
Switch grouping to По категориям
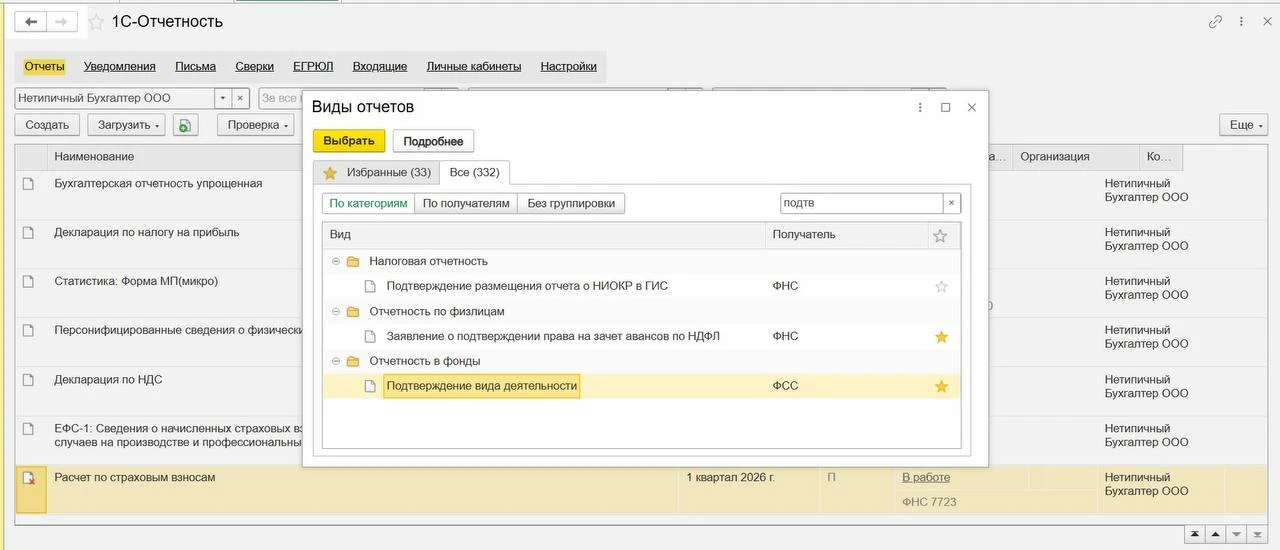(x=368, y=203)
